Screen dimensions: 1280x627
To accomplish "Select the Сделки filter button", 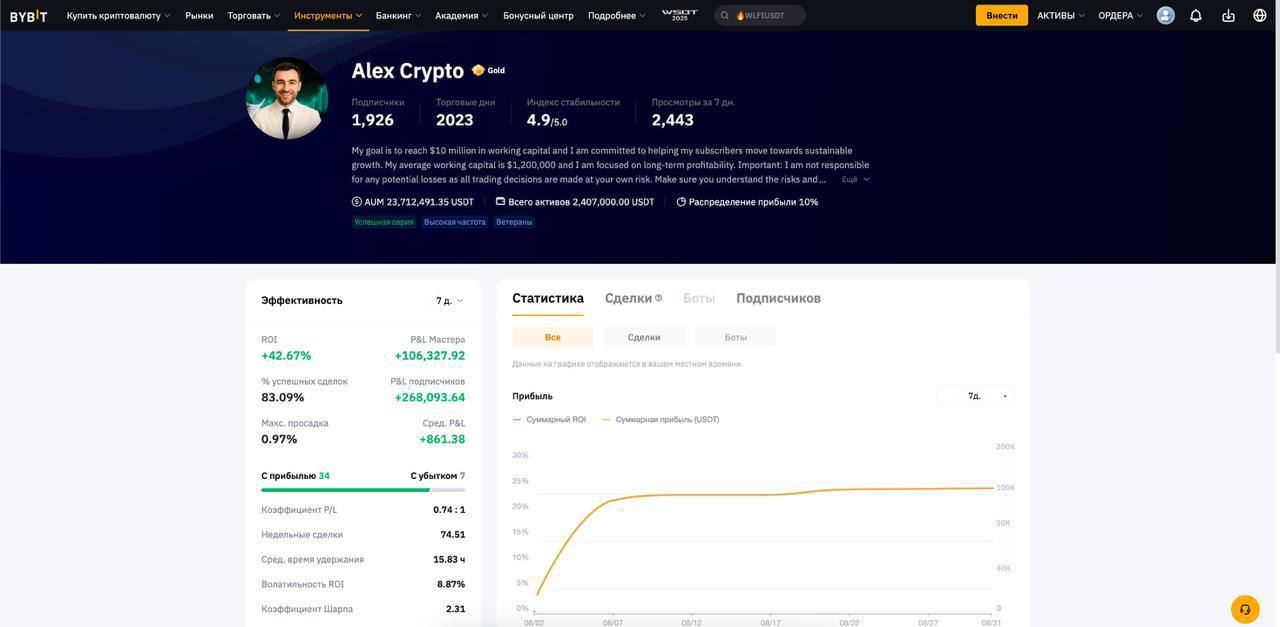I will point(644,337).
